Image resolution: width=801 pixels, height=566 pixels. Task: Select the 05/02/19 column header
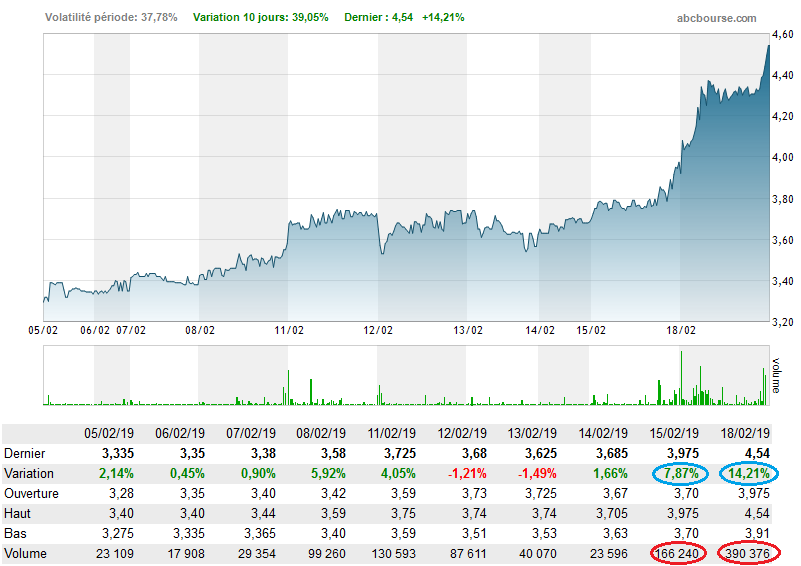click(109, 433)
